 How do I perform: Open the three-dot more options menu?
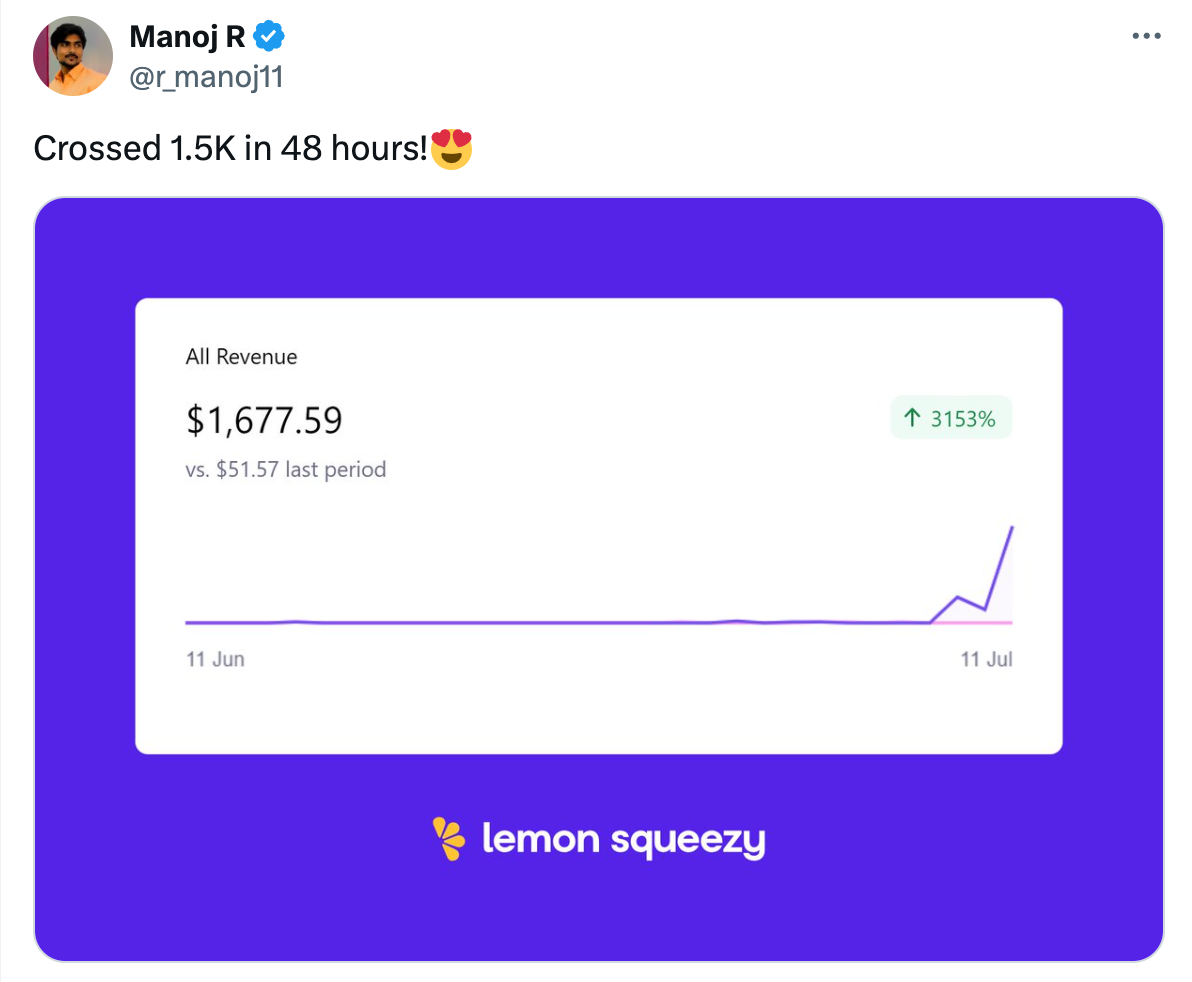(x=1146, y=36)
